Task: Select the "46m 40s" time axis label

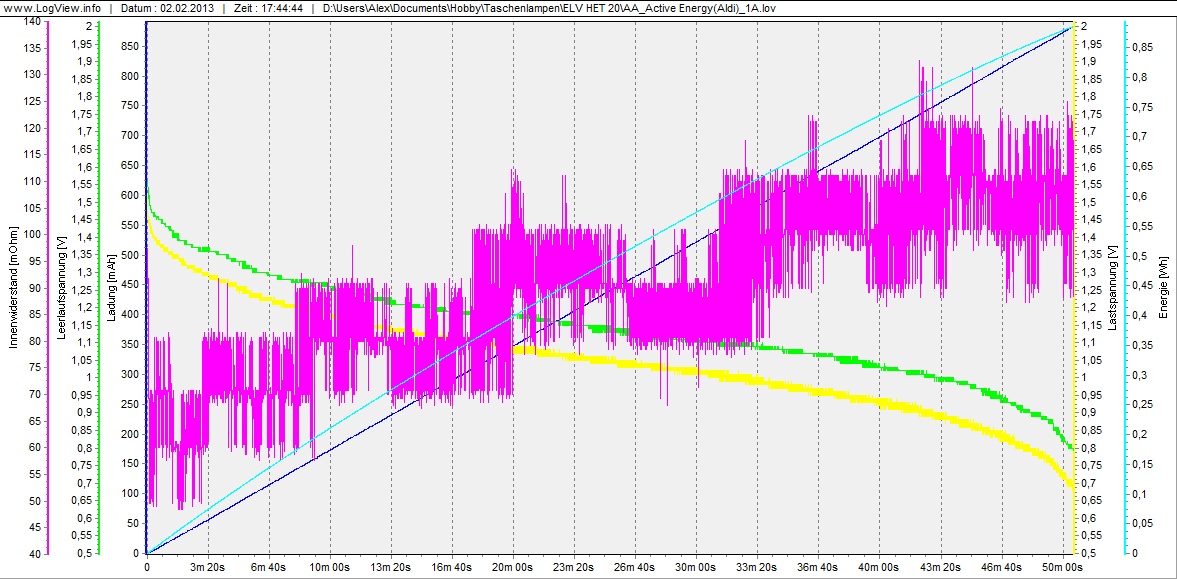Action: (1002, 566)
